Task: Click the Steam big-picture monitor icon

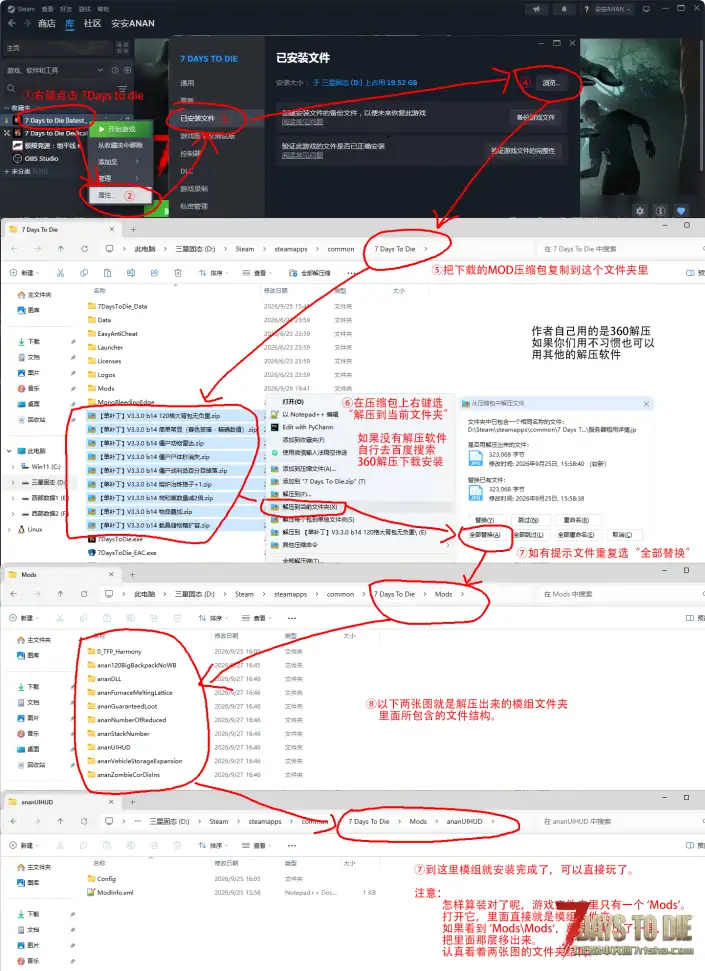Action: [x=646, y=9]
